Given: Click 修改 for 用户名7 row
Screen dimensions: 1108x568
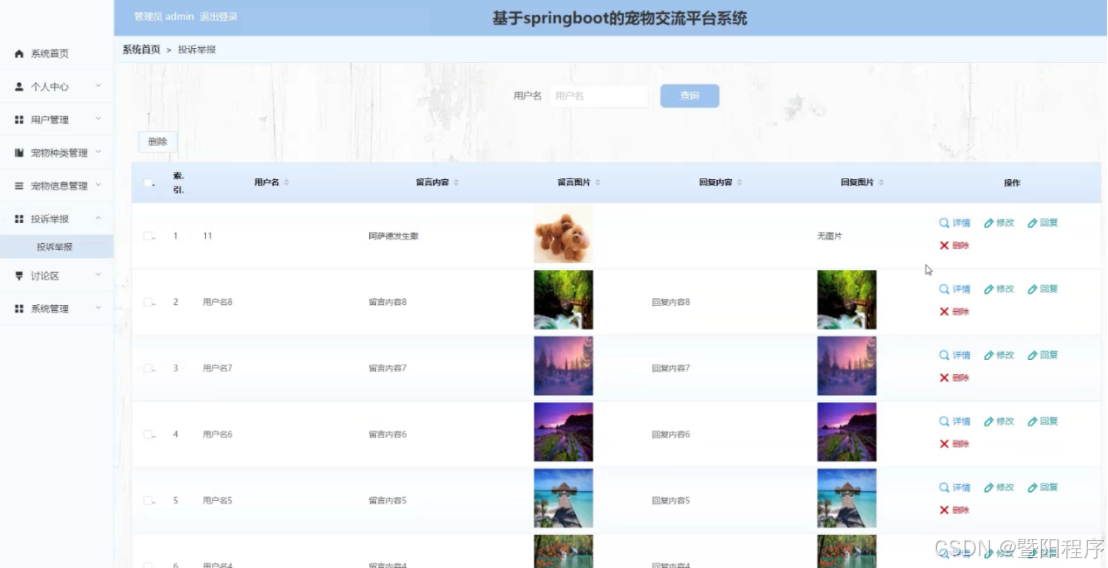Looking at the screenshot, I should coord(999,355).
